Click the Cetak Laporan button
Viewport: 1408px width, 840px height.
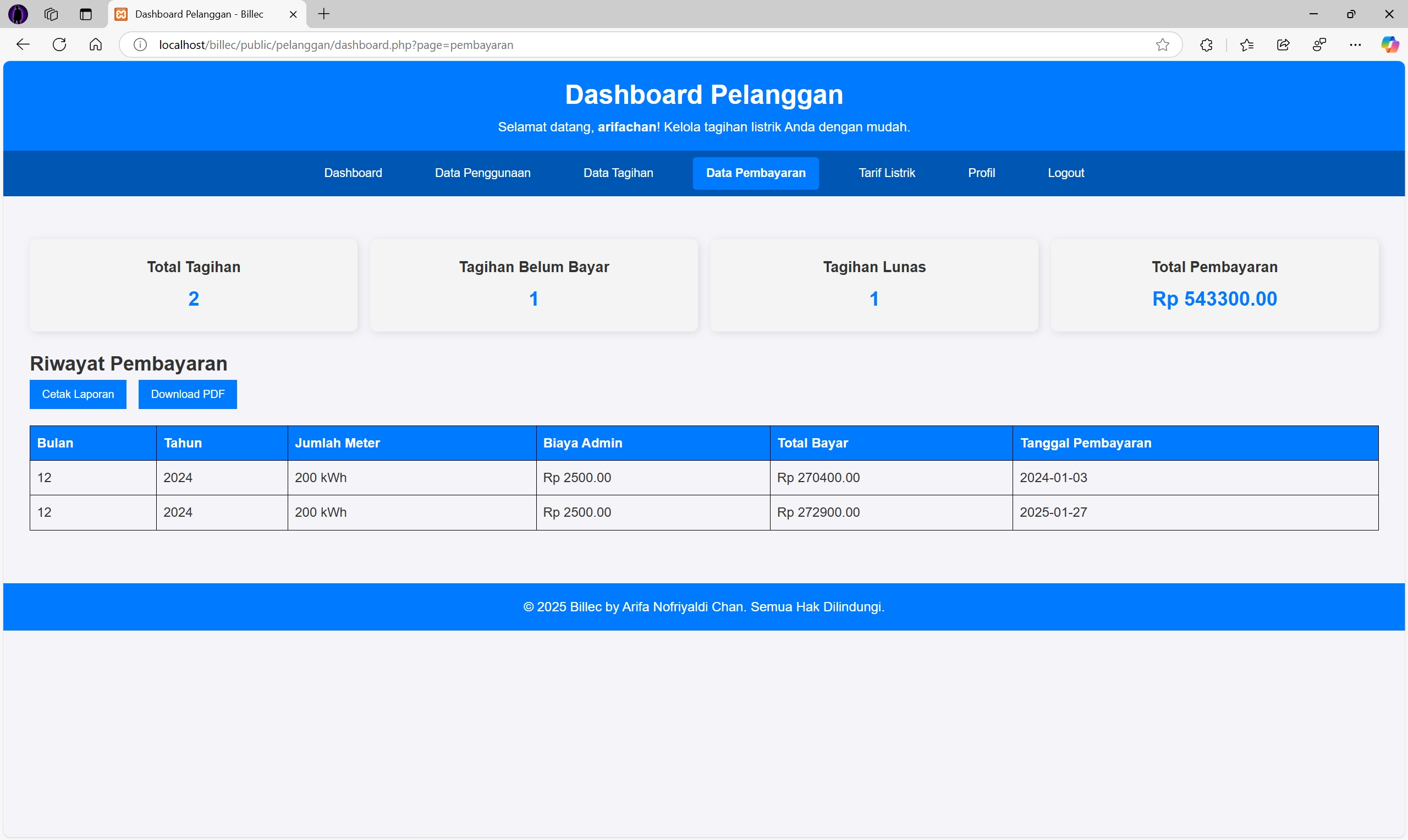click(78, 395)
